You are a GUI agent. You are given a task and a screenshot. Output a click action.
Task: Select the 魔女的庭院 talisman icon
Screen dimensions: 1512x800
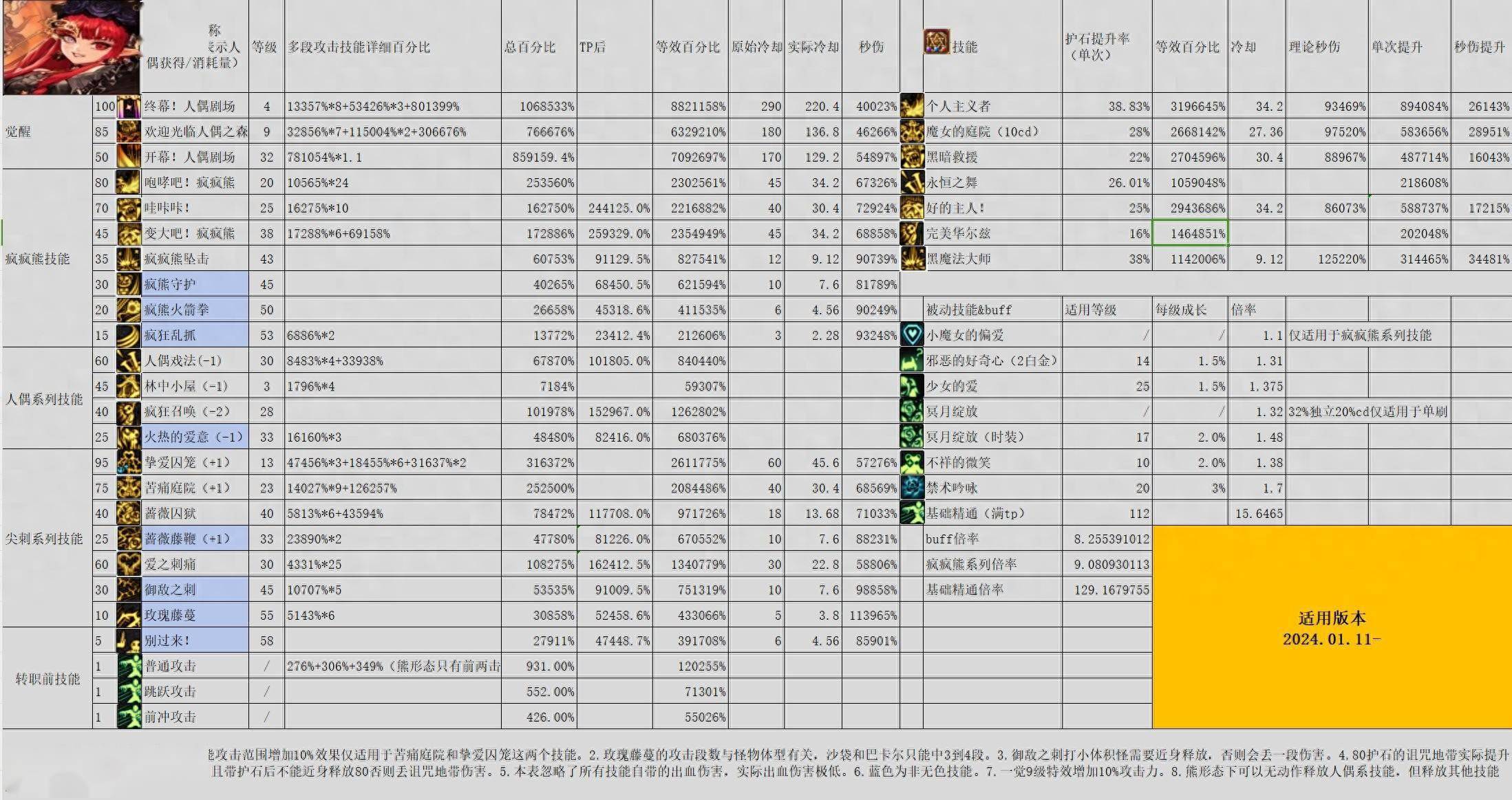click(912, 131)
